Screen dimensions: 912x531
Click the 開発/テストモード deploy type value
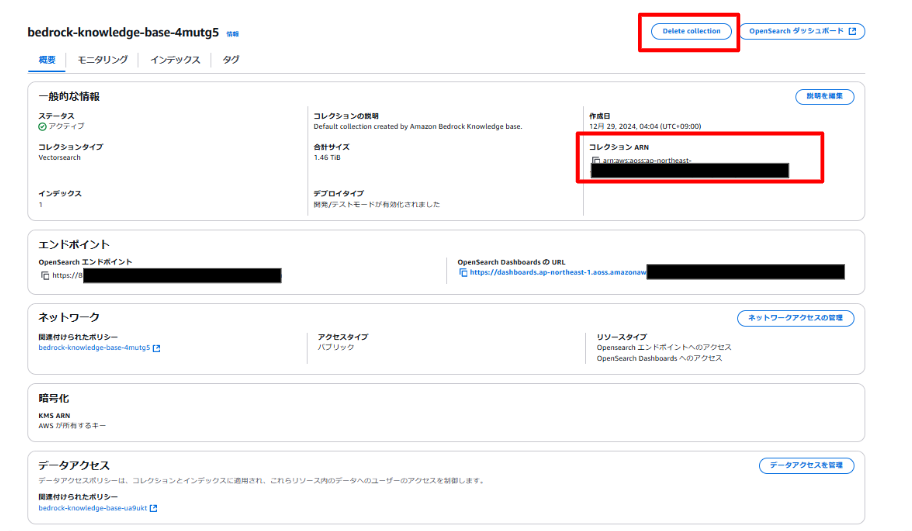(376, 205)
